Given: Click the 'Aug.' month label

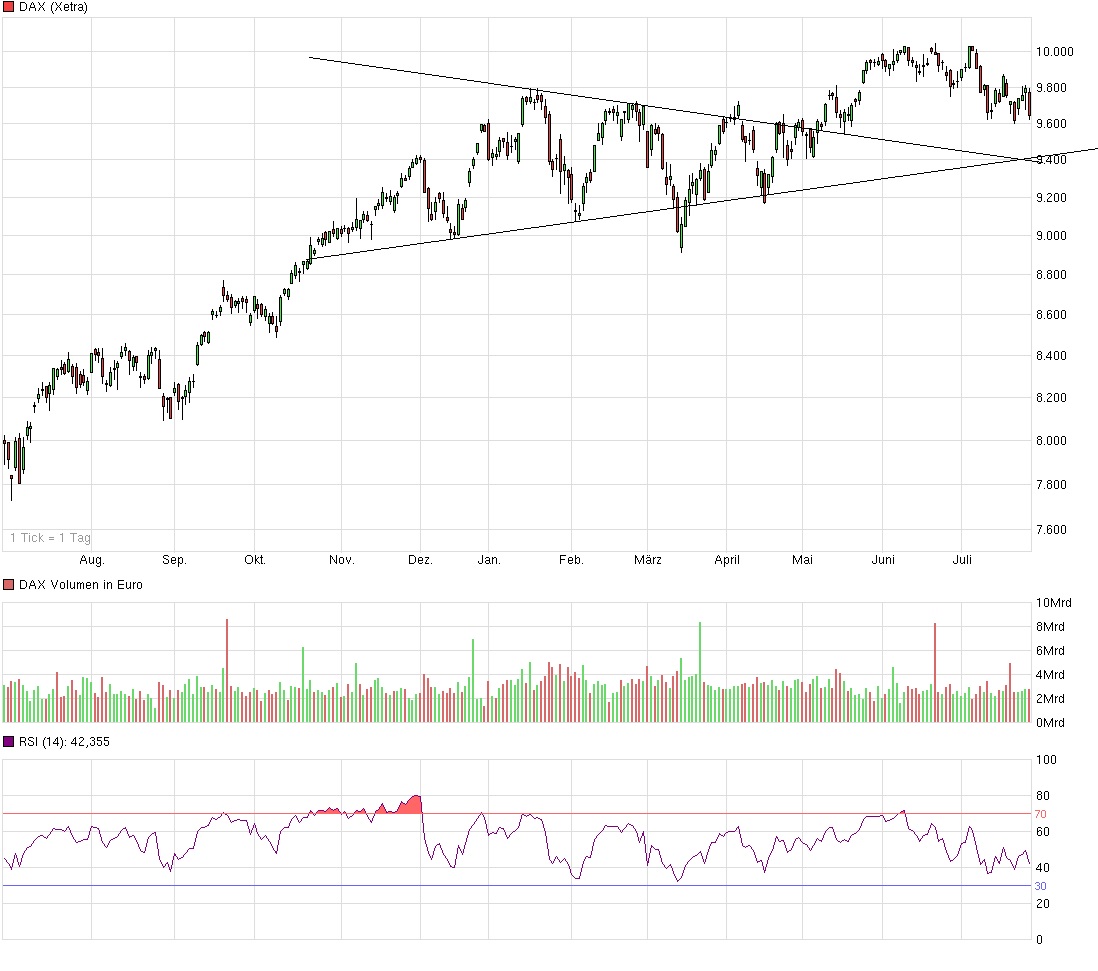Looking at the screenshot, I should [92, 559].
